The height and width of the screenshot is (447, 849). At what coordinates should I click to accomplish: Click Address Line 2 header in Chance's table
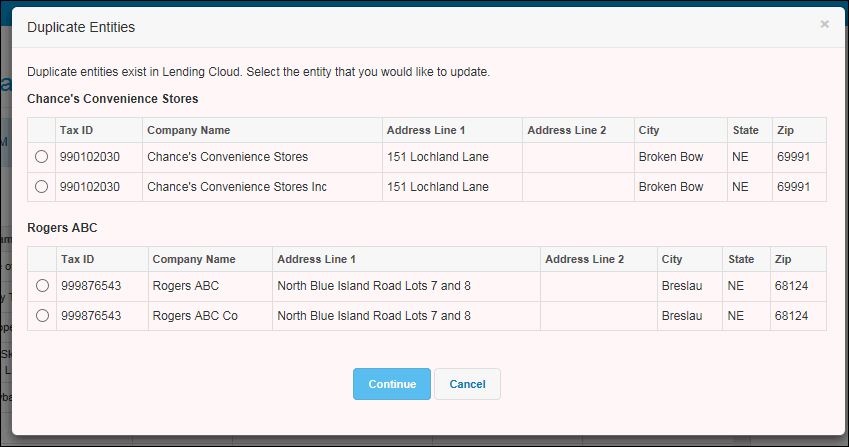(567, 130)
